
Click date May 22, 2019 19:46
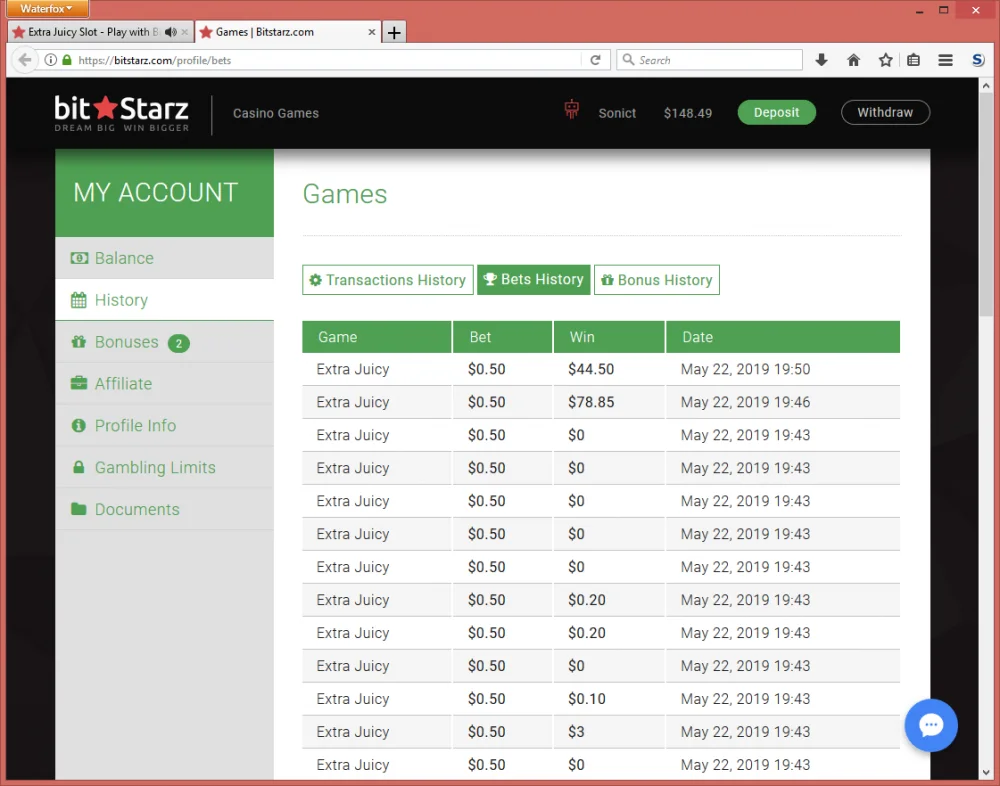click(745, 403)
